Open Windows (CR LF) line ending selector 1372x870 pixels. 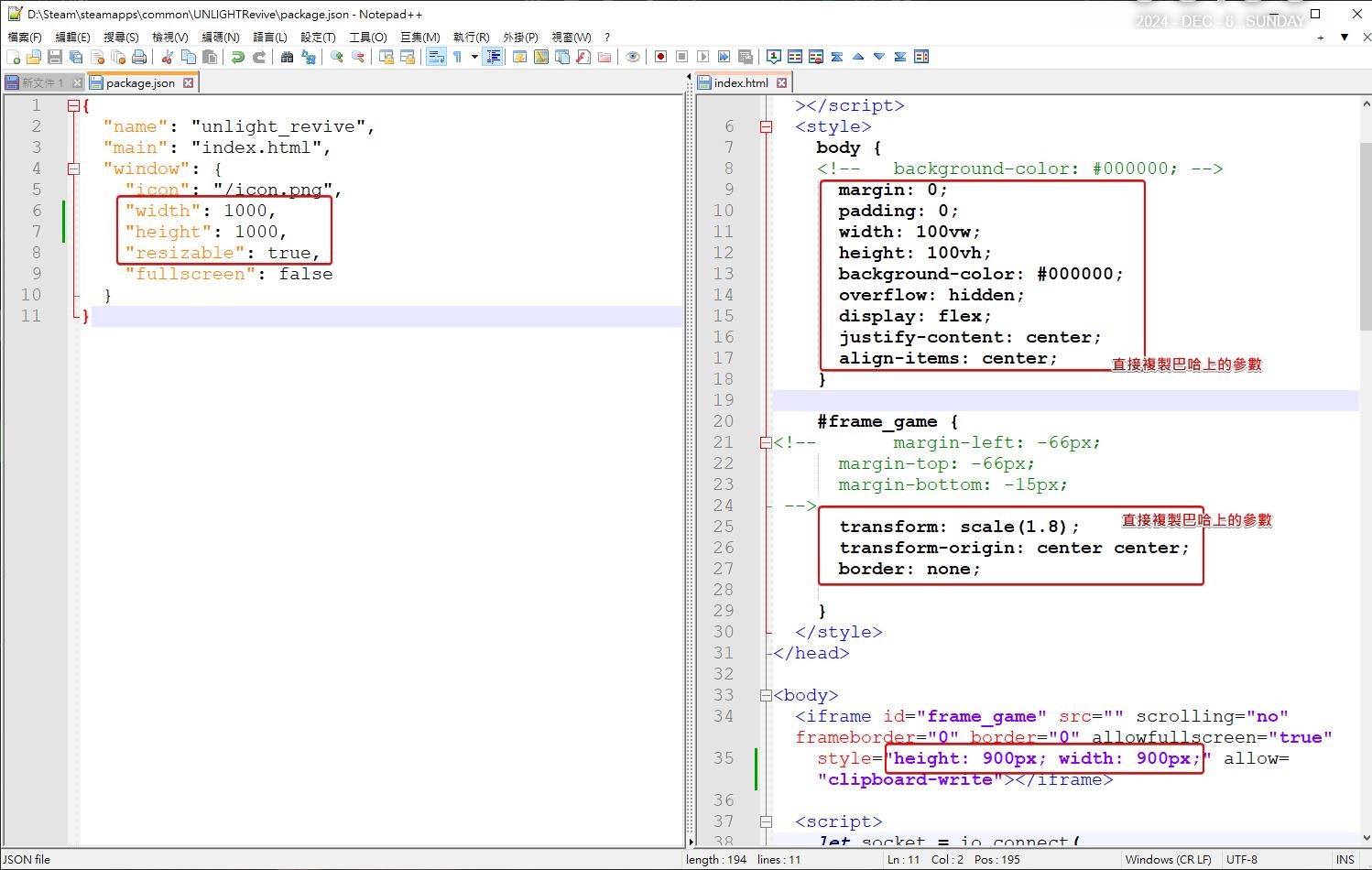1168,859
